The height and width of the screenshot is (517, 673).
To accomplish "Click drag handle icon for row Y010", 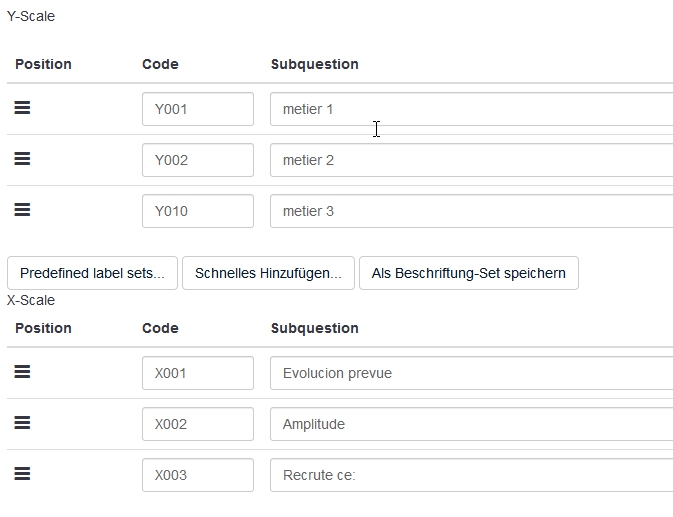I will tap(22, 210).
